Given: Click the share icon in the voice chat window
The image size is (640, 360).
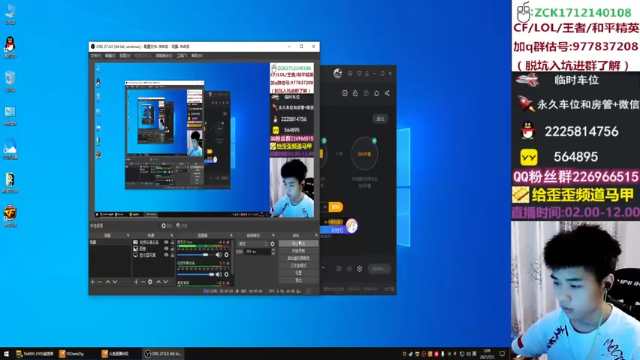Looking at the screenshot, I should click(x=387, y=93).
